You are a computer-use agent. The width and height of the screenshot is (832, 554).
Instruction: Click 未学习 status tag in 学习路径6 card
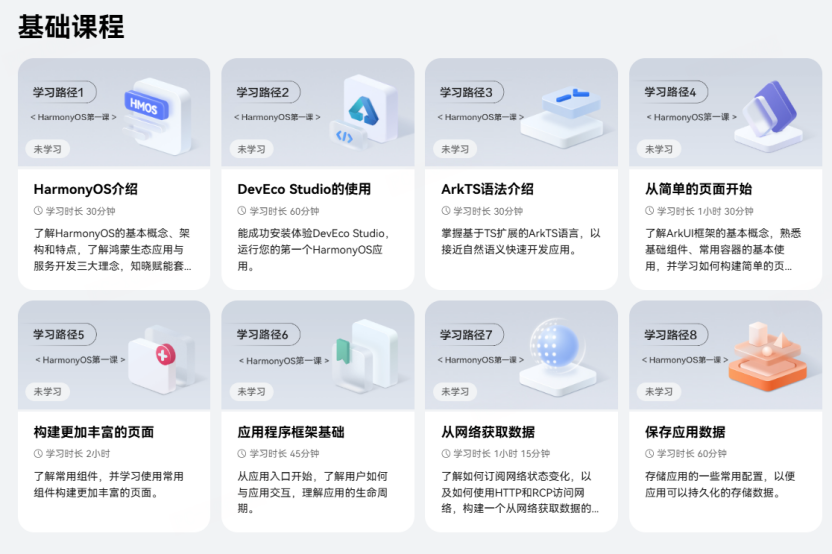pos(252,392)
